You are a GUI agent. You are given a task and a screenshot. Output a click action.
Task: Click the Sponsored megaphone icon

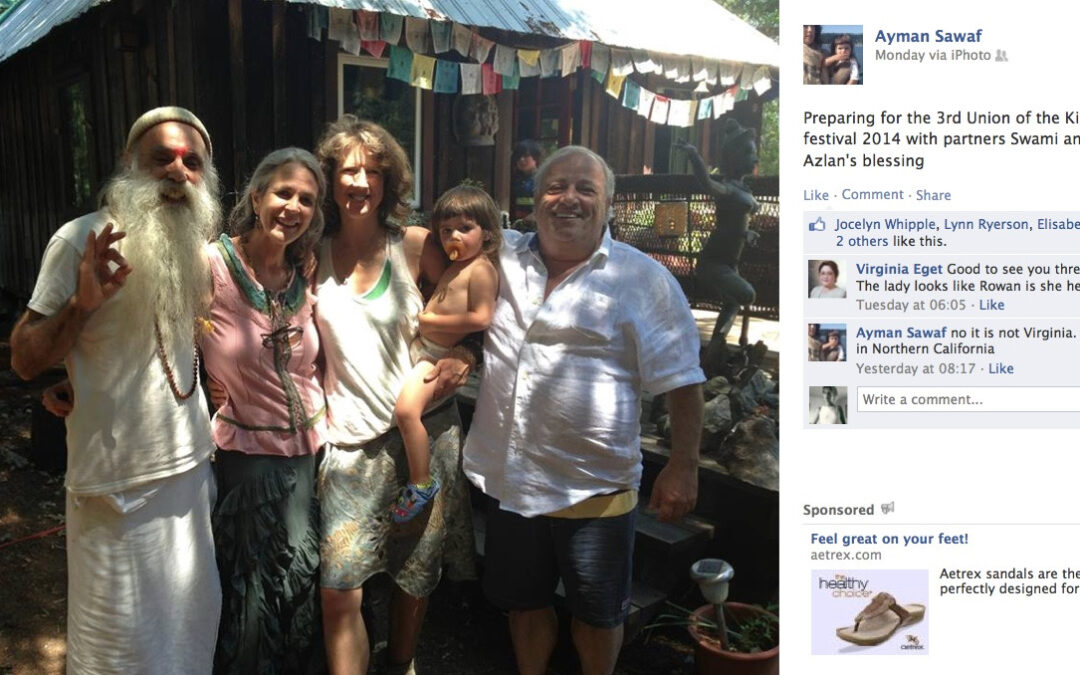tap(887, 508)
